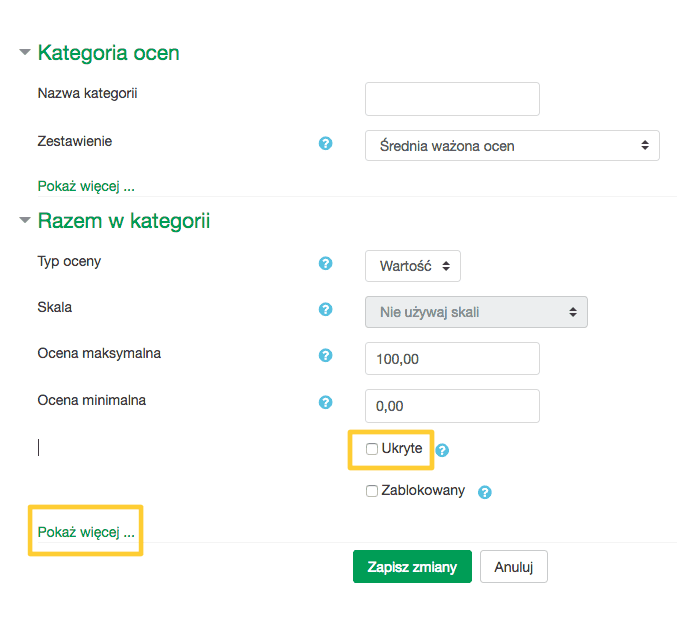
Task: Click Pokaż więcej under Razem w kategorii
Action: [86, 532]
